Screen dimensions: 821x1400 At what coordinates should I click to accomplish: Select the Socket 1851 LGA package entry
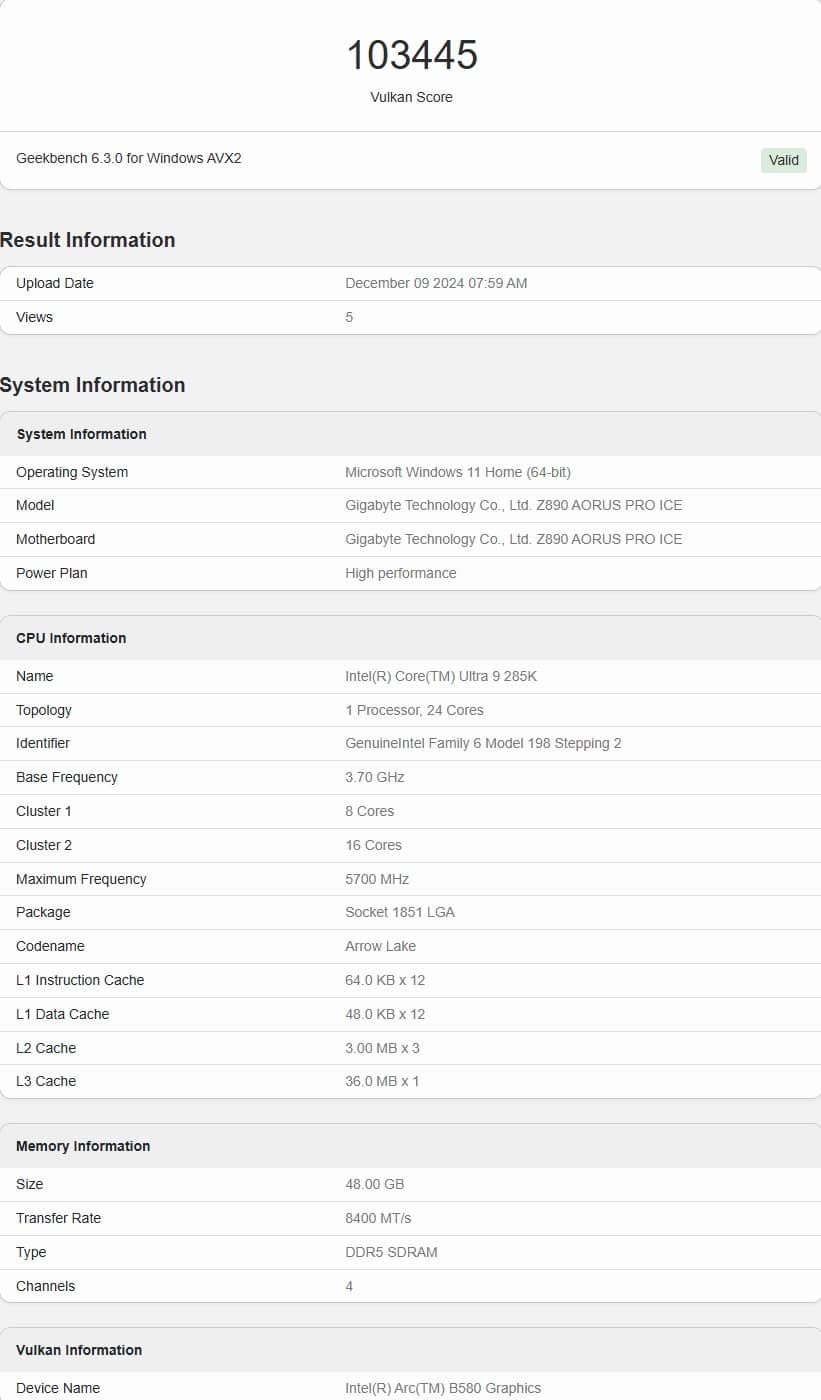click(401, 911)
